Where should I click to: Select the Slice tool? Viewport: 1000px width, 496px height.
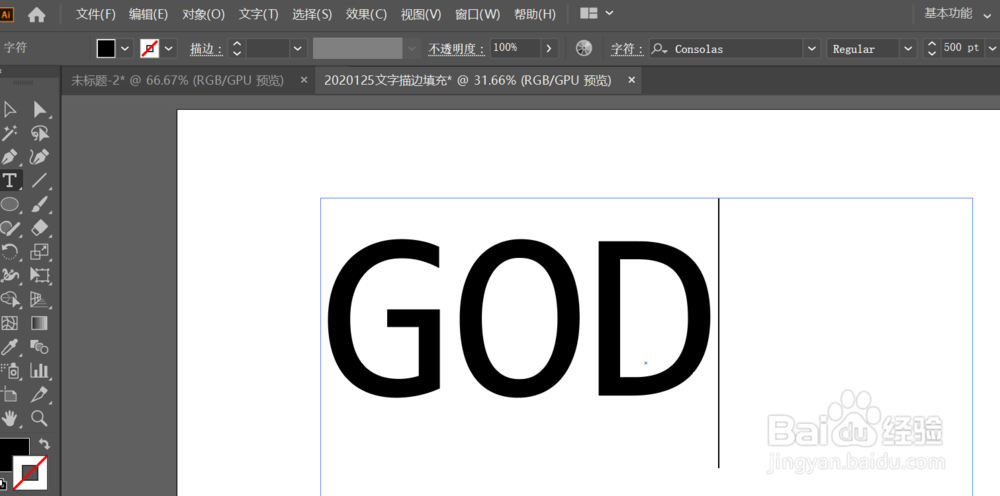(x=40, y=395)
